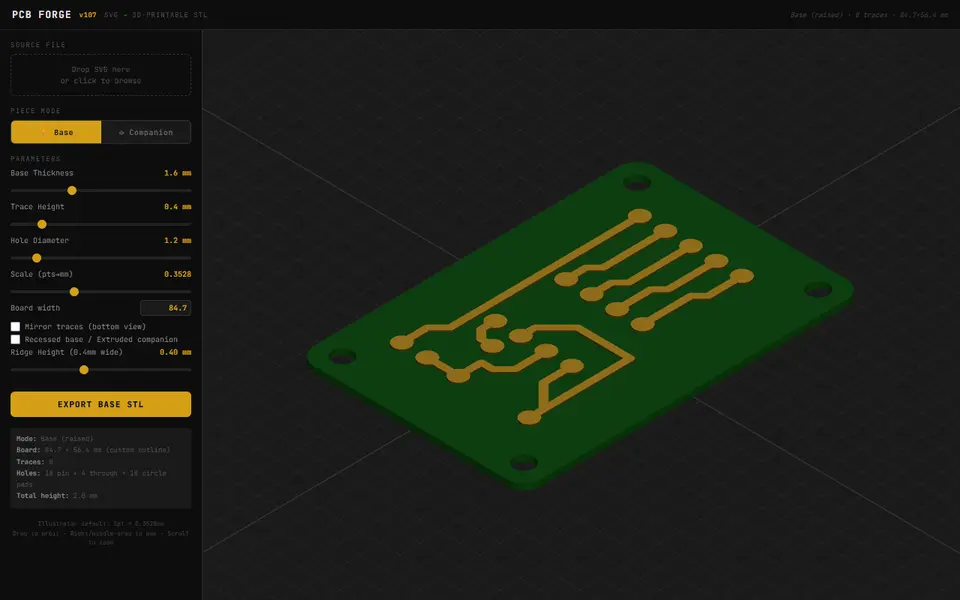Viewport: 960px width, 600px height.
Task: Click the top-right model status summary text
Action: (869, 15)
